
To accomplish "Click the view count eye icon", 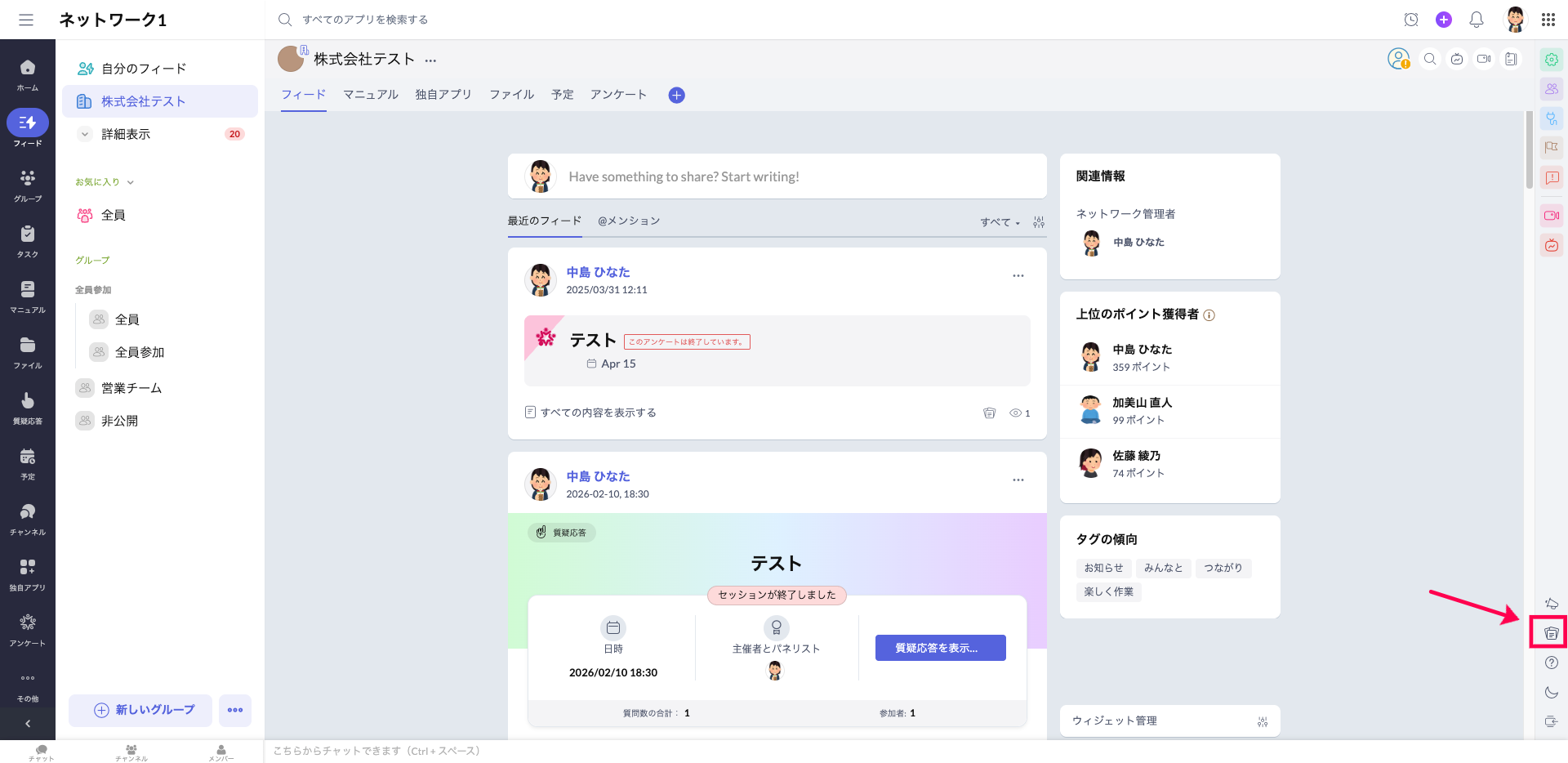I will tap(1015, 413).
